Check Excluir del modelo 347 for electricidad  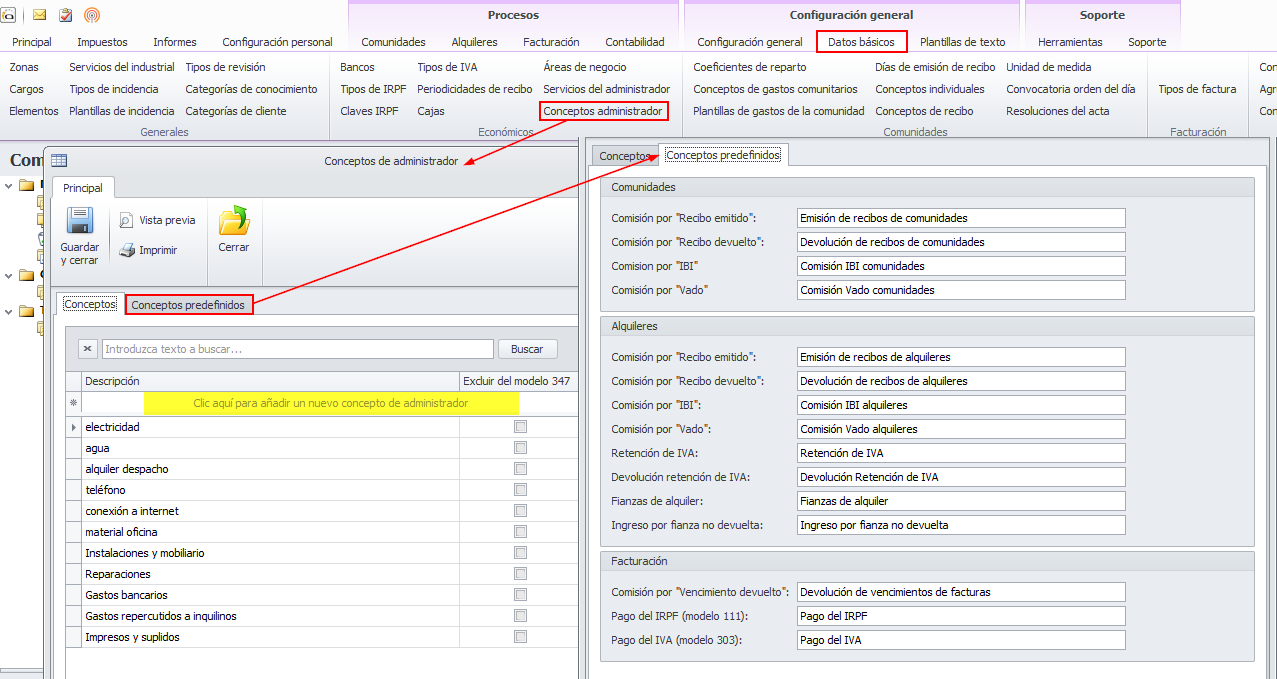(x=520, y=427)
